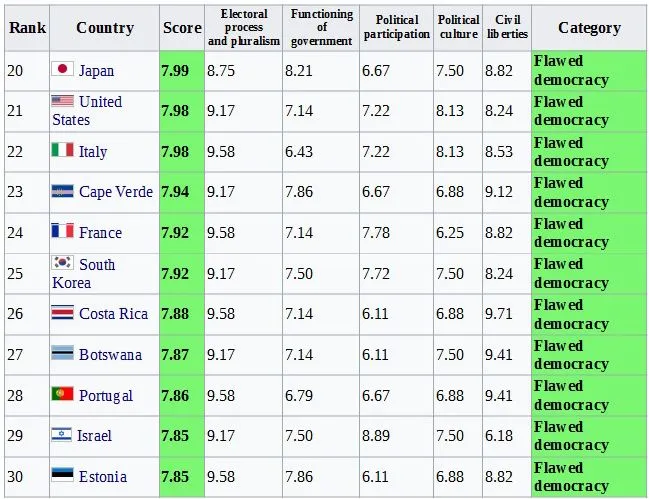Click the Costa Rica flag icon

point(63,313)
